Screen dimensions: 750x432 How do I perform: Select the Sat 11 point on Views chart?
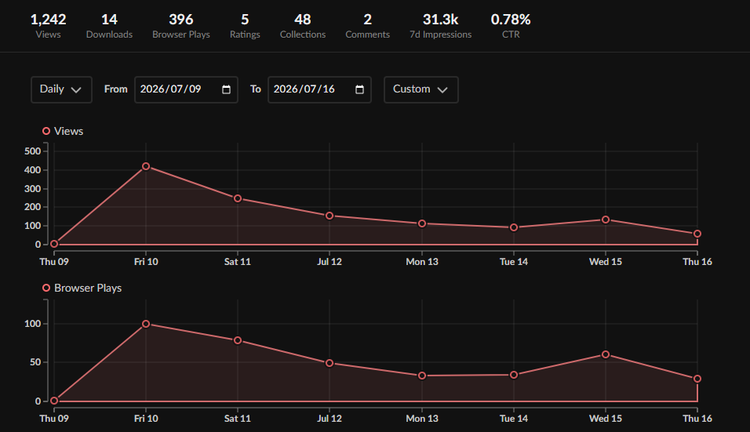coord(238,199)
